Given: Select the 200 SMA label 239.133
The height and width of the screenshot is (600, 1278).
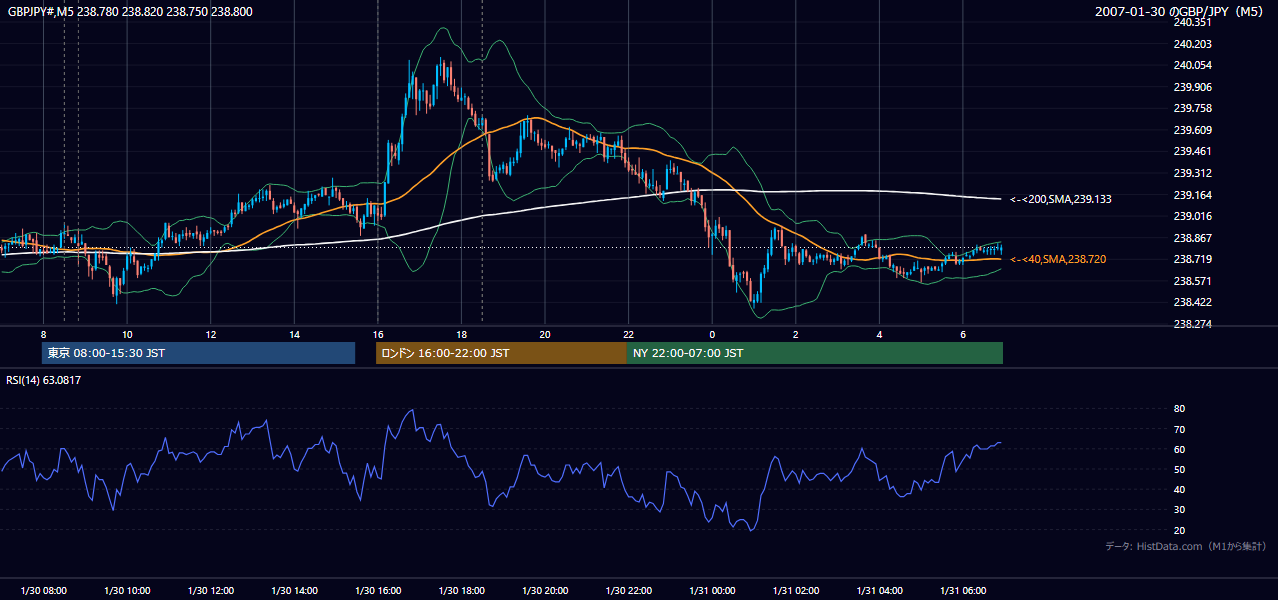Looking at the screenshot, I should click(x=1061, y=199).
